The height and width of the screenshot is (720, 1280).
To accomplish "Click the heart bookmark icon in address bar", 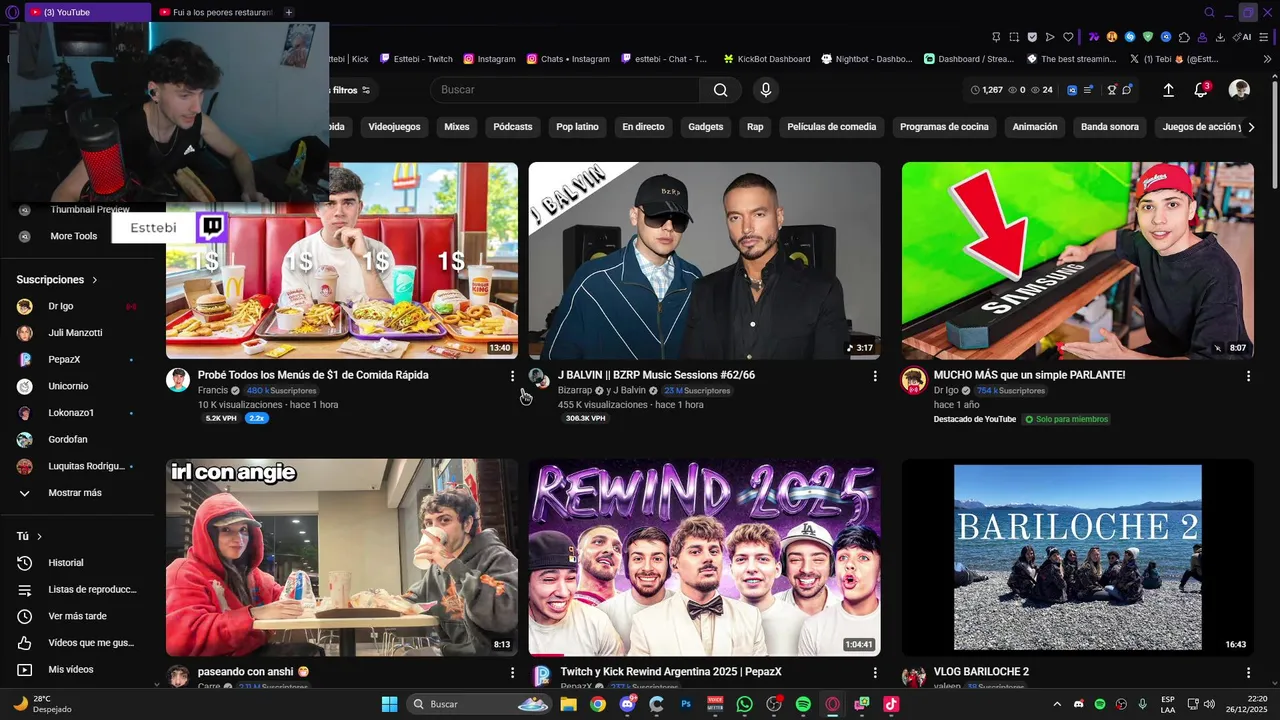I will [x=1068, y=37].
